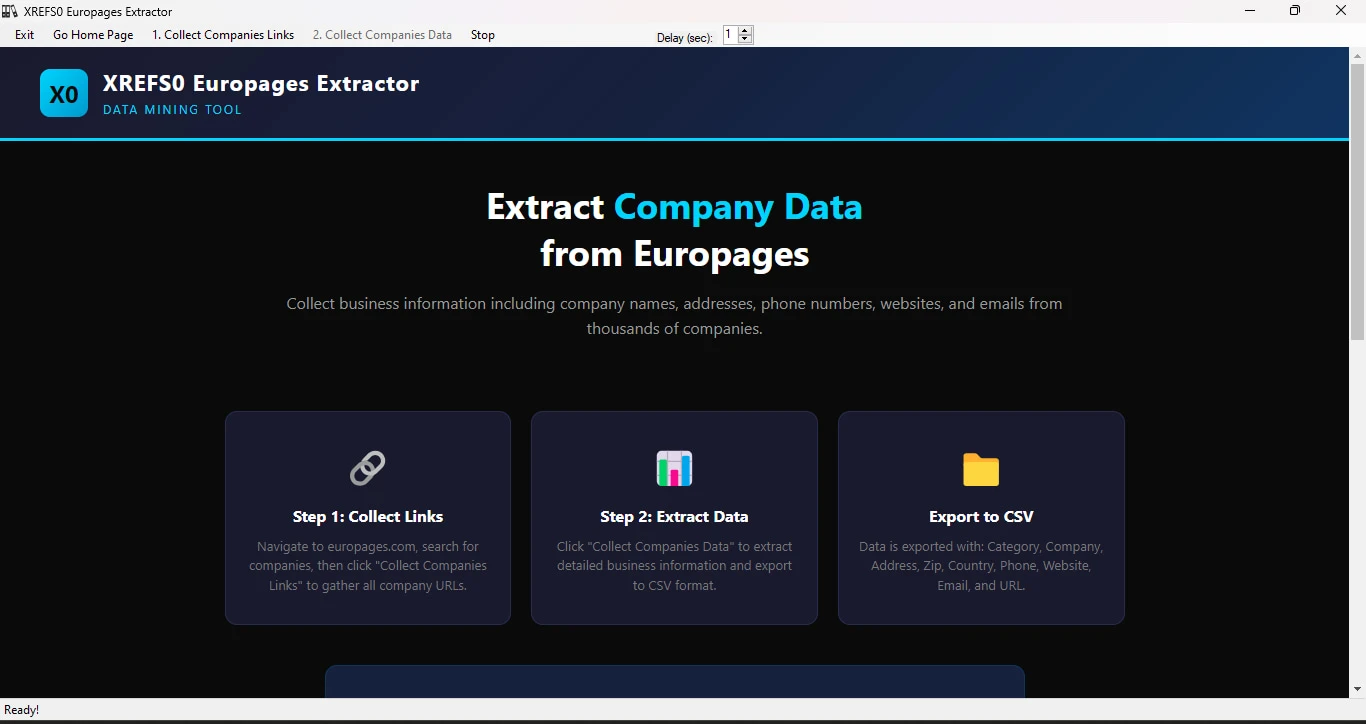The image size is (1366, 724).
Task: Click the Step 1: Collect Links heading
Action: (x=368, y=517)
